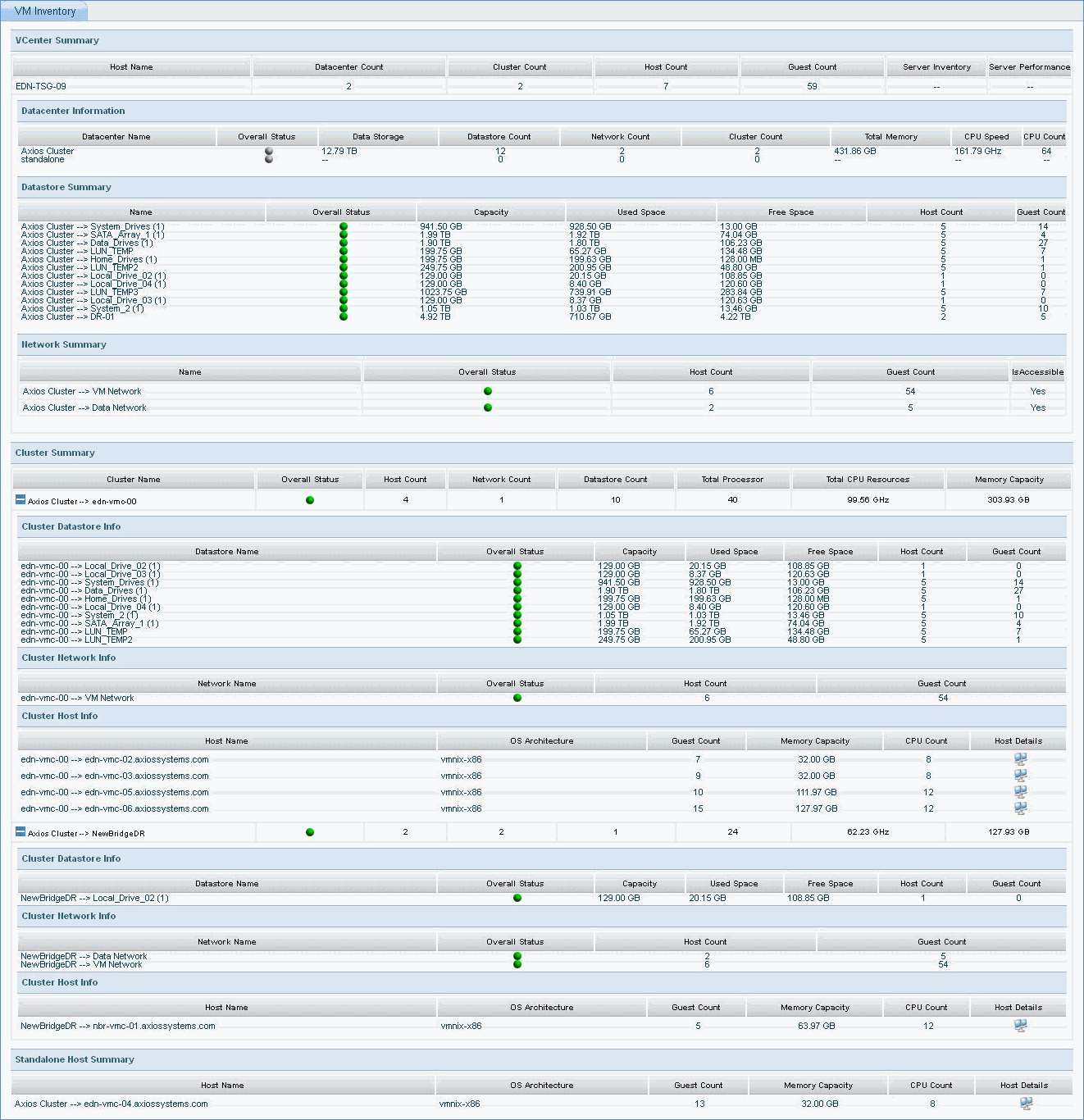The height and width of the screenshot is (1120, 1084).
Task: Open Host Details for standalone host edn-vmc-04
Action: point(1024,1104)
